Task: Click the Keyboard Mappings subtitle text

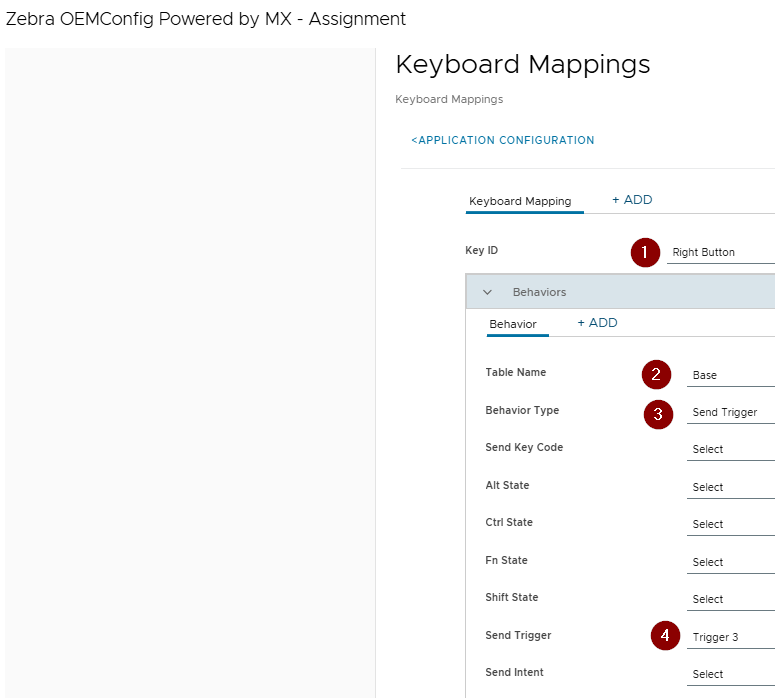Action: pyautogui.click(x=449, y=99)
